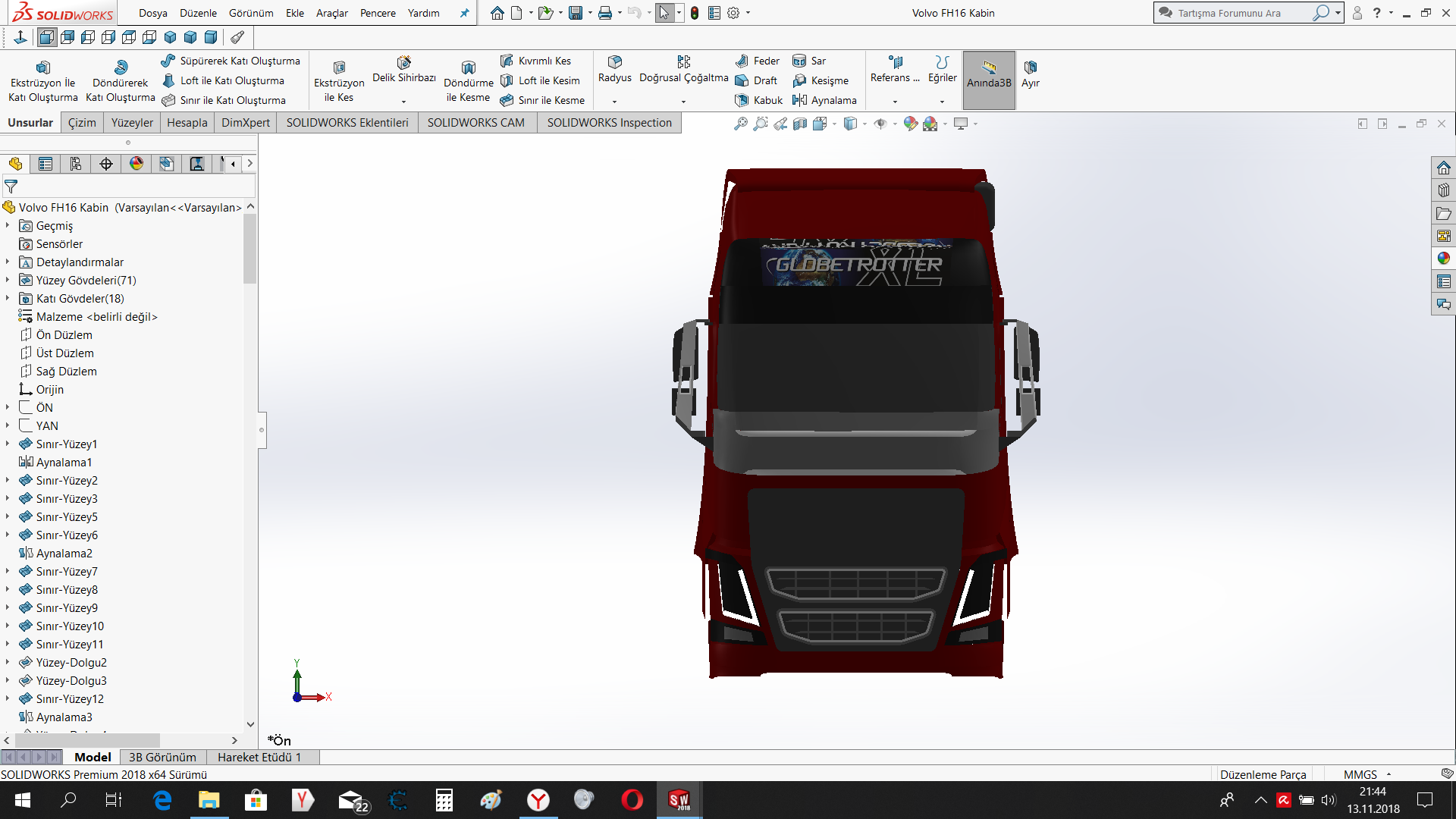Open the Araçlar menu
The height and width of the screenshot is (819, 1456).
331,13
